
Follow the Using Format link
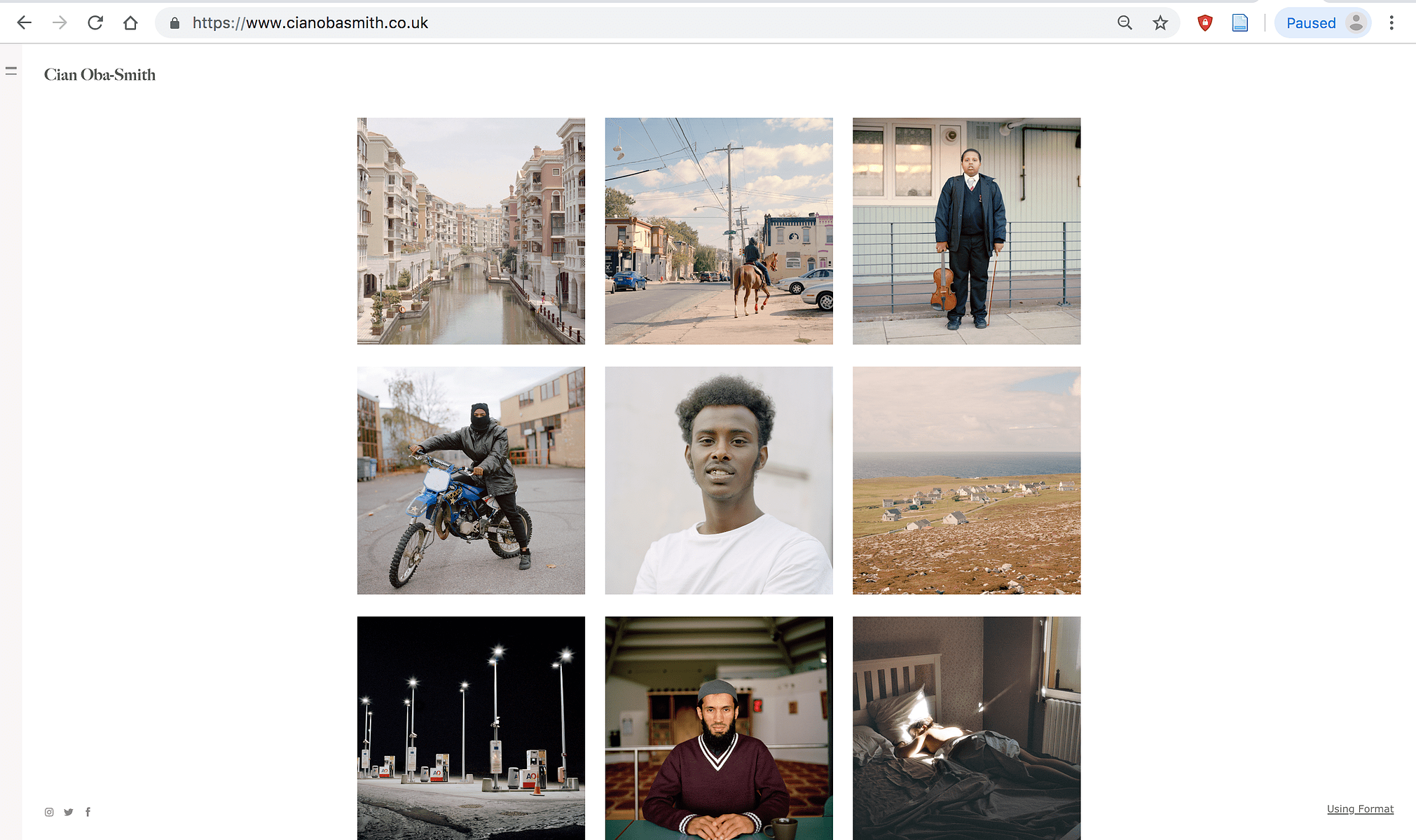pos(1360,808)
